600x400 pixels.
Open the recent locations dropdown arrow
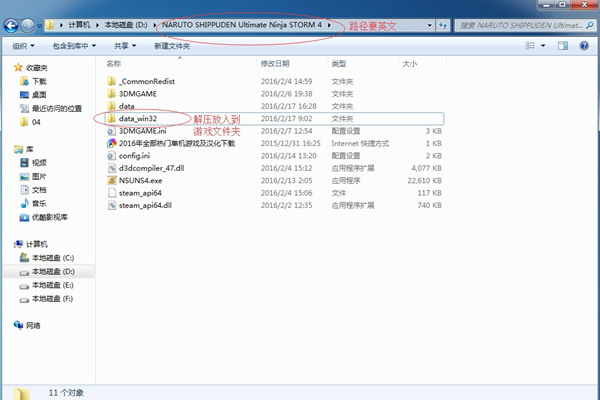(39, 26)
